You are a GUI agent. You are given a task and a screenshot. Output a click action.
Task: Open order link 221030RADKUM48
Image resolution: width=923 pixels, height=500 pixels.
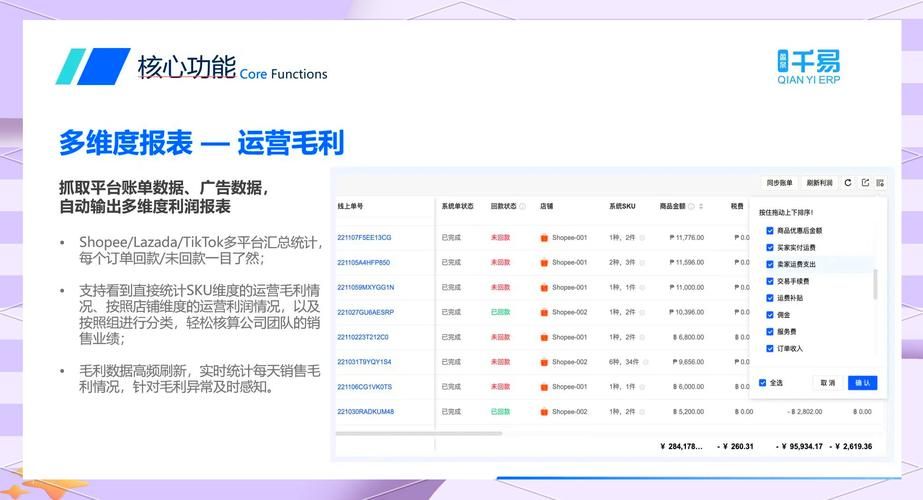point(365,411)
